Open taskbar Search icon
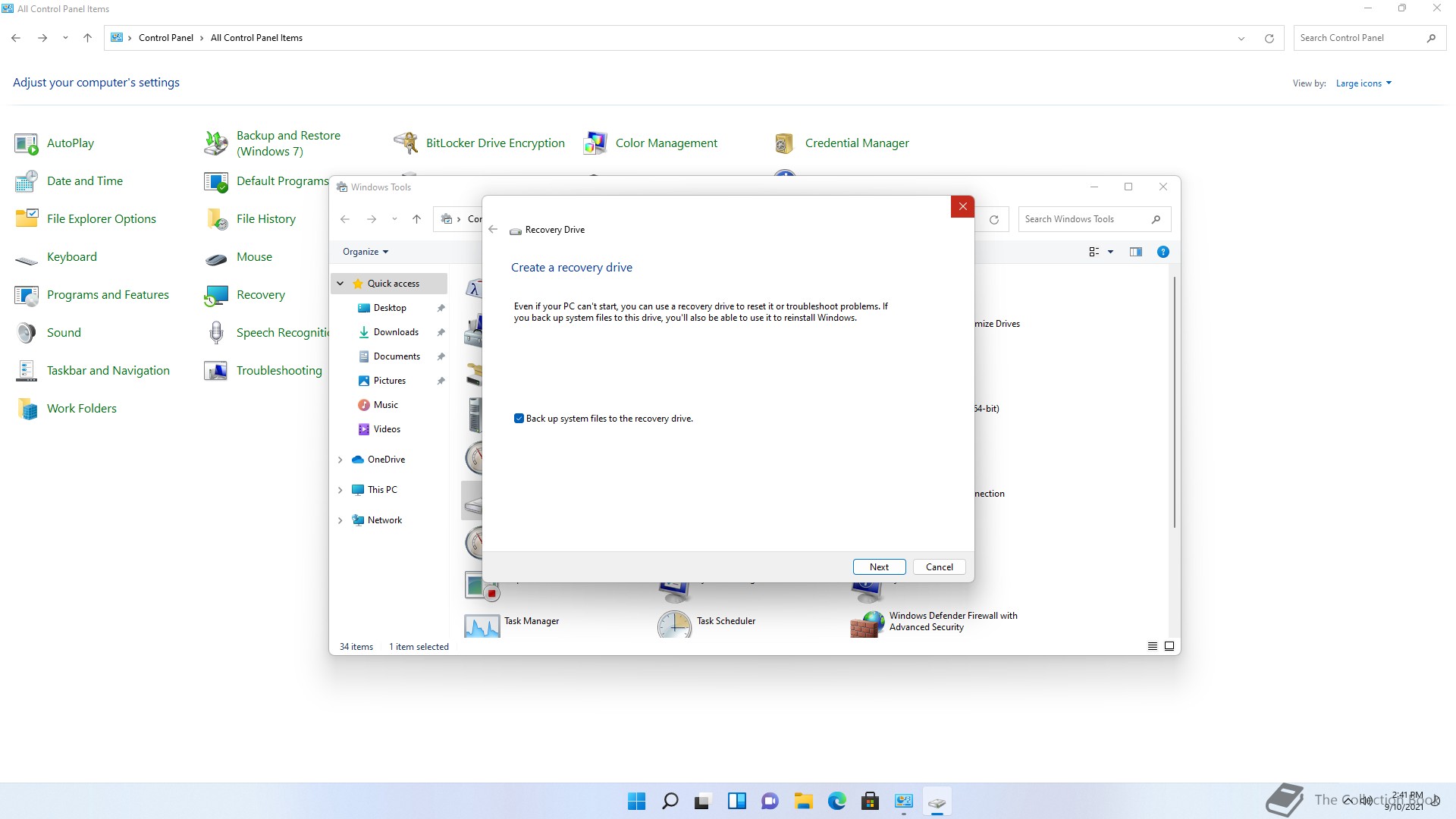 (x=670, y=801)
